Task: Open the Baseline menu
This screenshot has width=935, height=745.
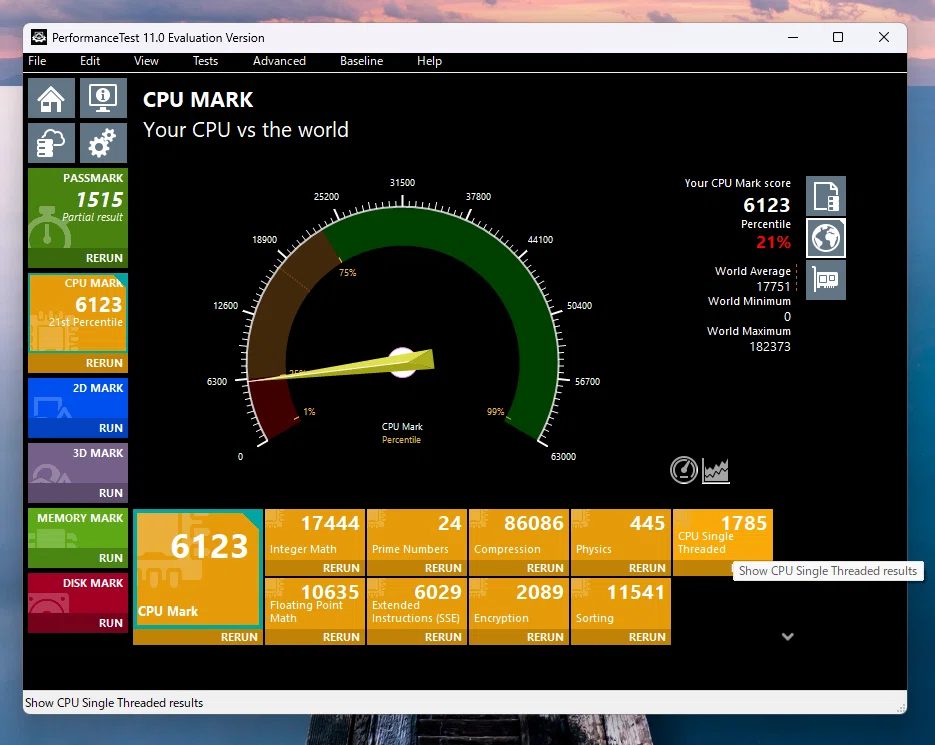Action: (x=361, y=61)
